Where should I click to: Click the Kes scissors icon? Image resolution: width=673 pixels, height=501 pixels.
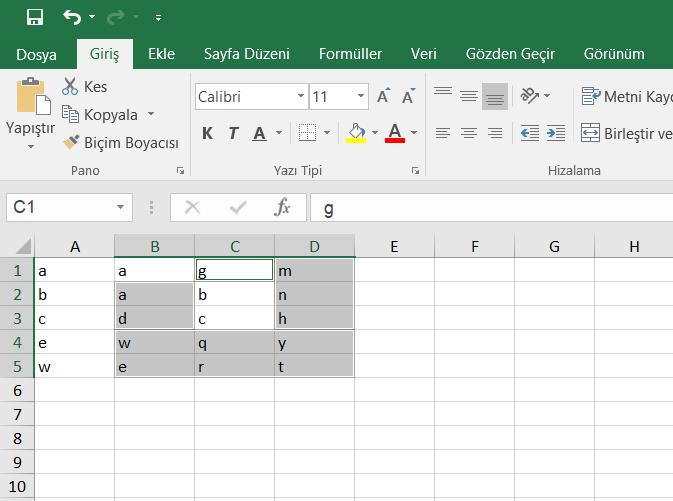pos(71,87)
